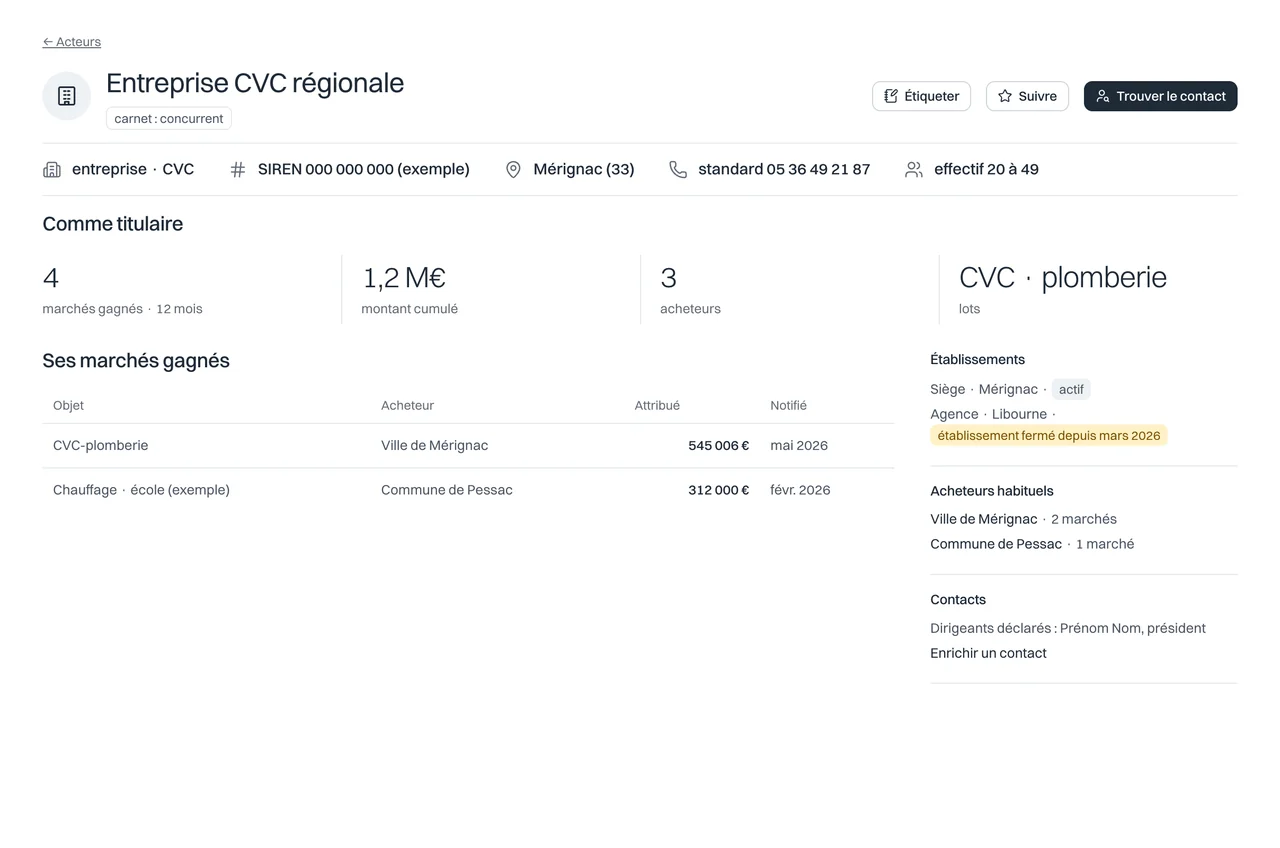The height and width of the screenshot is (848, 1280).
Task: Click the '4' marchés gagnés figure
Action: coord(51,277)
